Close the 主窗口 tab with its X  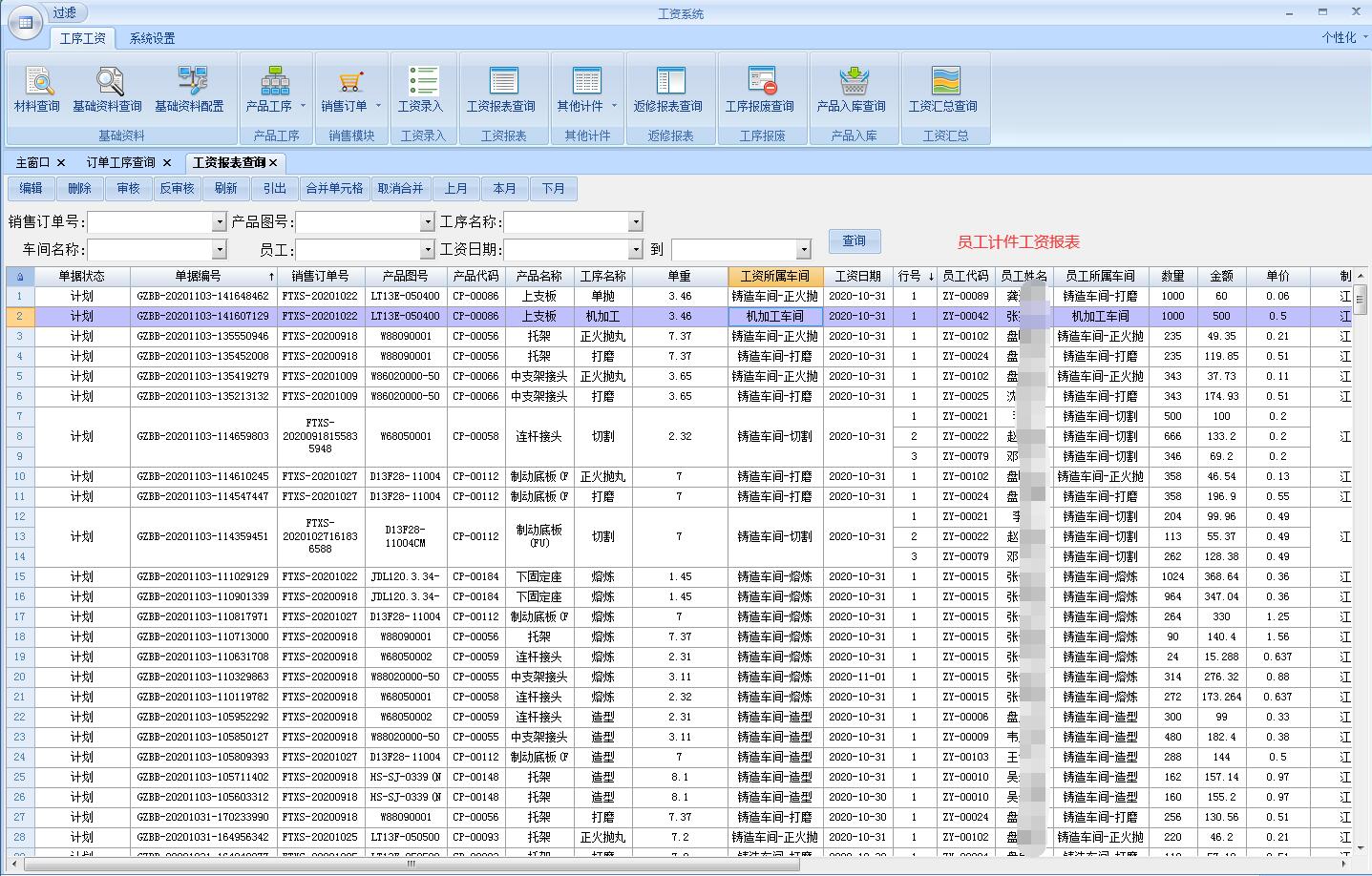(61, 163)
